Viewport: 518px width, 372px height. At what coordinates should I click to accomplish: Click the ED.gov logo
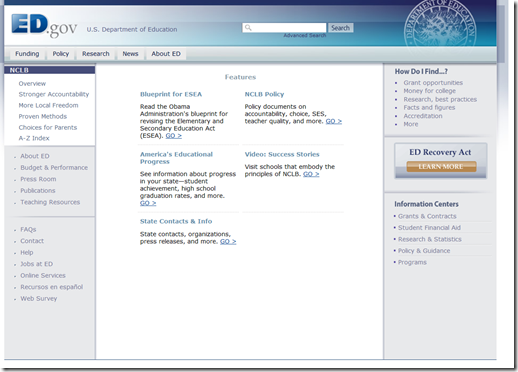(44, 26)
